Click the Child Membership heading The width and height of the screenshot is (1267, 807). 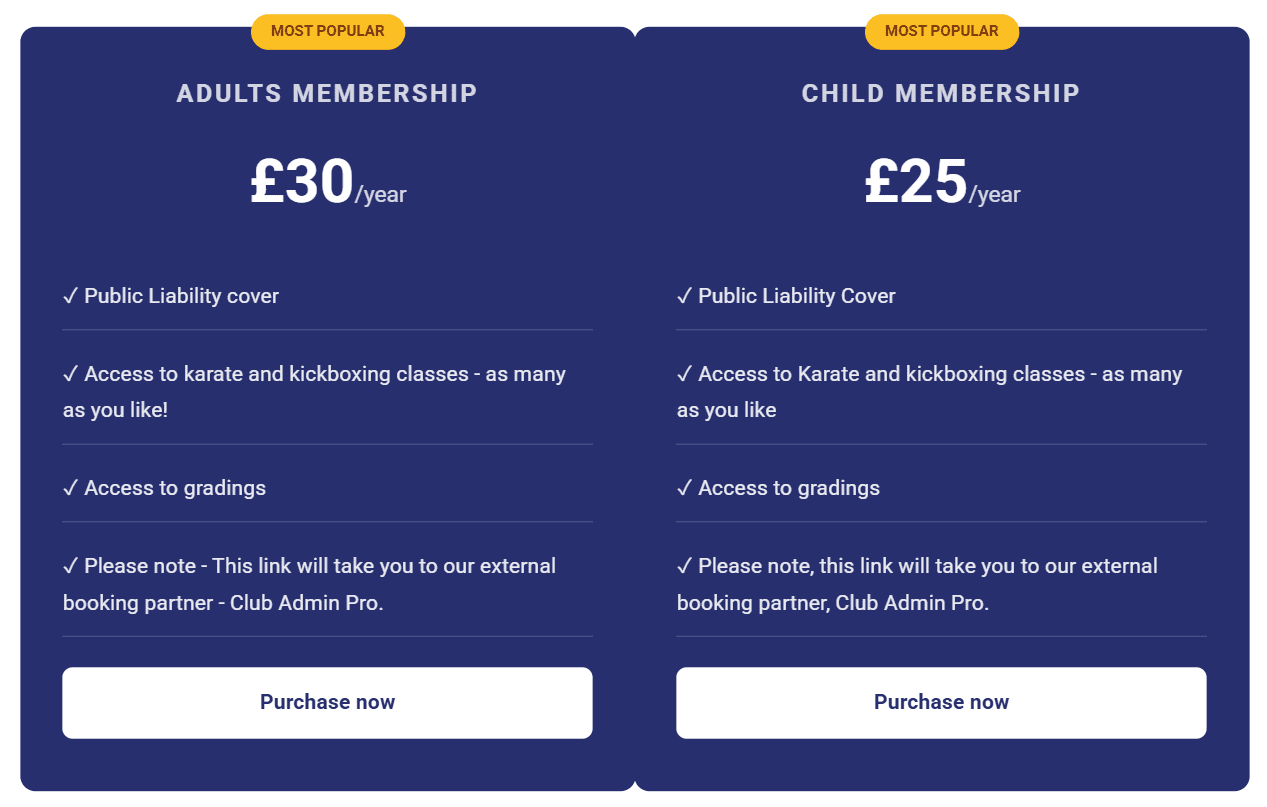(941, 93)
